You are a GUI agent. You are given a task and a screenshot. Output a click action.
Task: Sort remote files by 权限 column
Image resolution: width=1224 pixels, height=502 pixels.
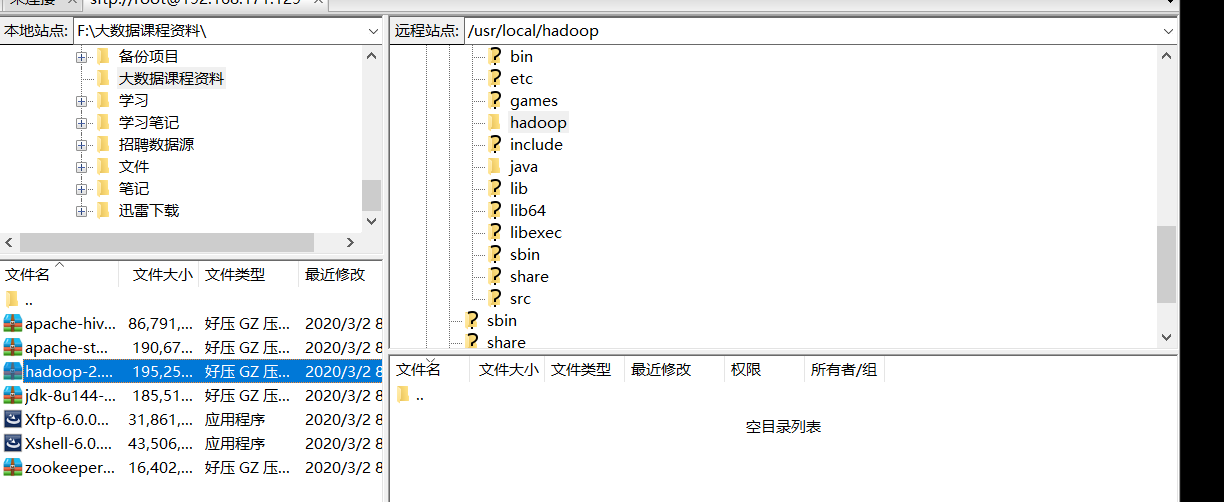[x=763, y=370]
